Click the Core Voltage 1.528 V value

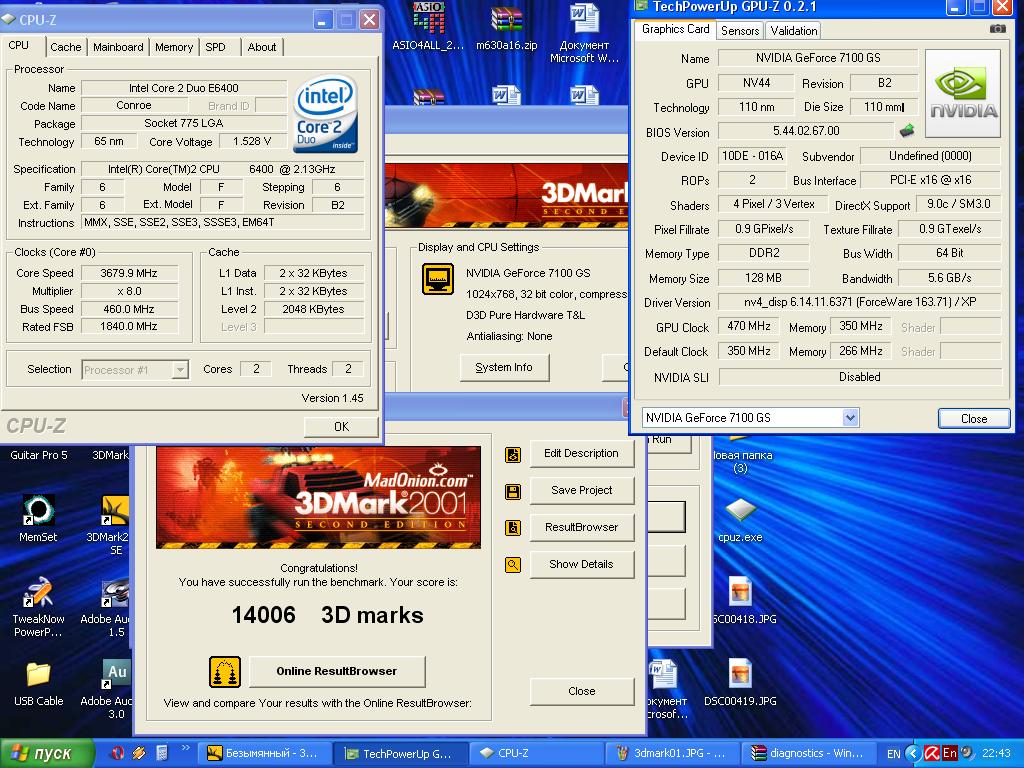pyautogui.click(x=252, y=142)
